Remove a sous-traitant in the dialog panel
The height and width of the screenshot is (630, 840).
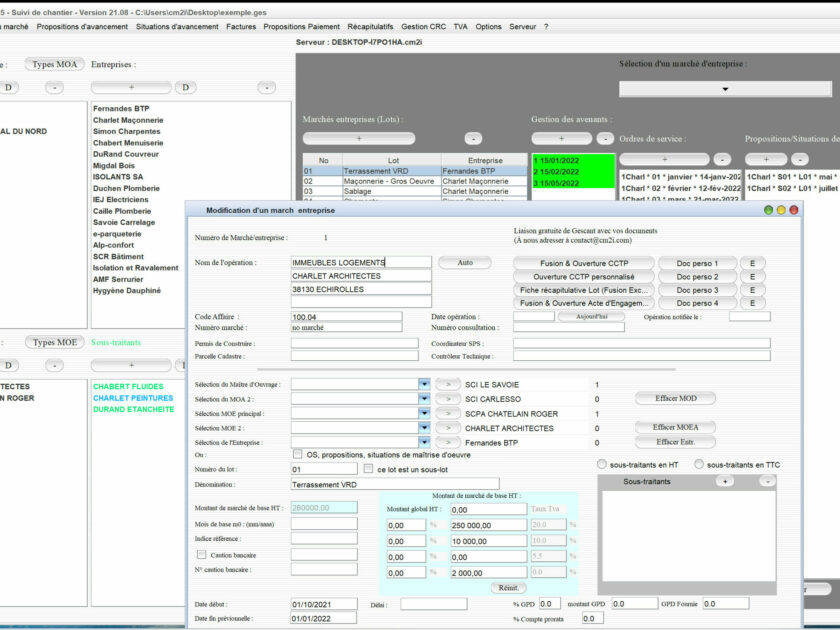pyautogui.click(x=767, y=481)
